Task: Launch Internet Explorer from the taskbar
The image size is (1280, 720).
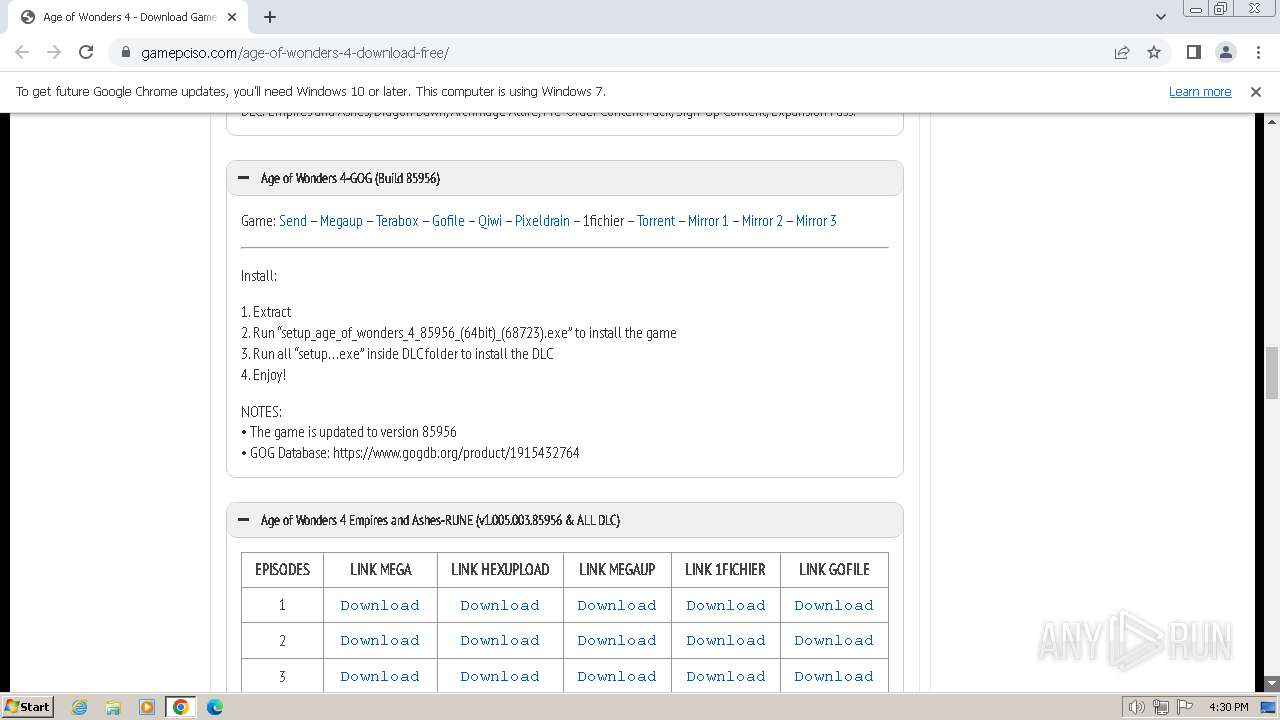Action: coord(79,707)
